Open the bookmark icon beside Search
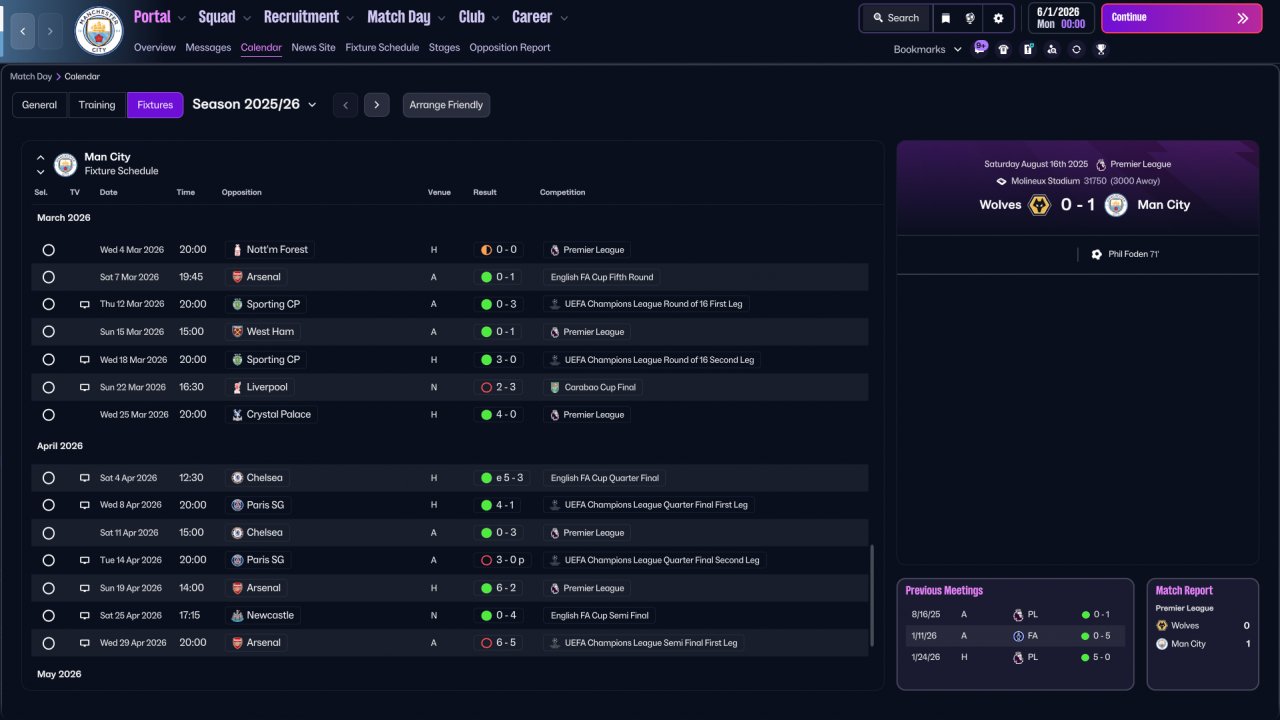1280x720 pixels. 945,18
